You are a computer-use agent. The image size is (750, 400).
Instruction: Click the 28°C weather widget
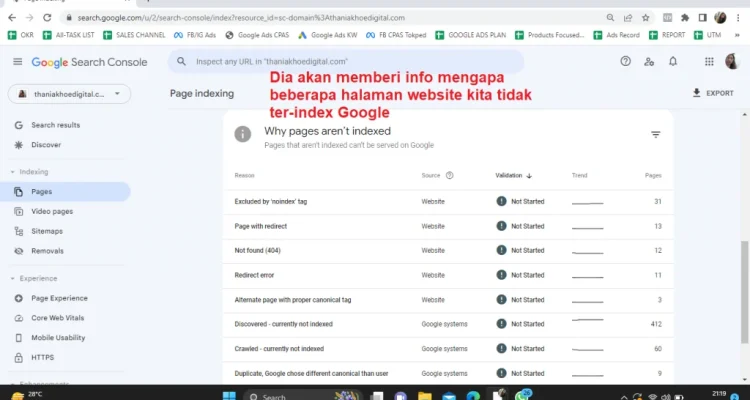coord(26,395)
